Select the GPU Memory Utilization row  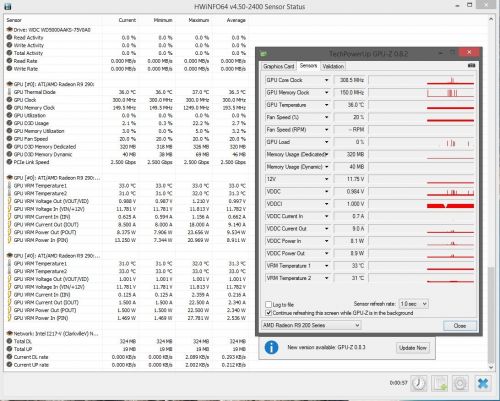coord(126,131)
